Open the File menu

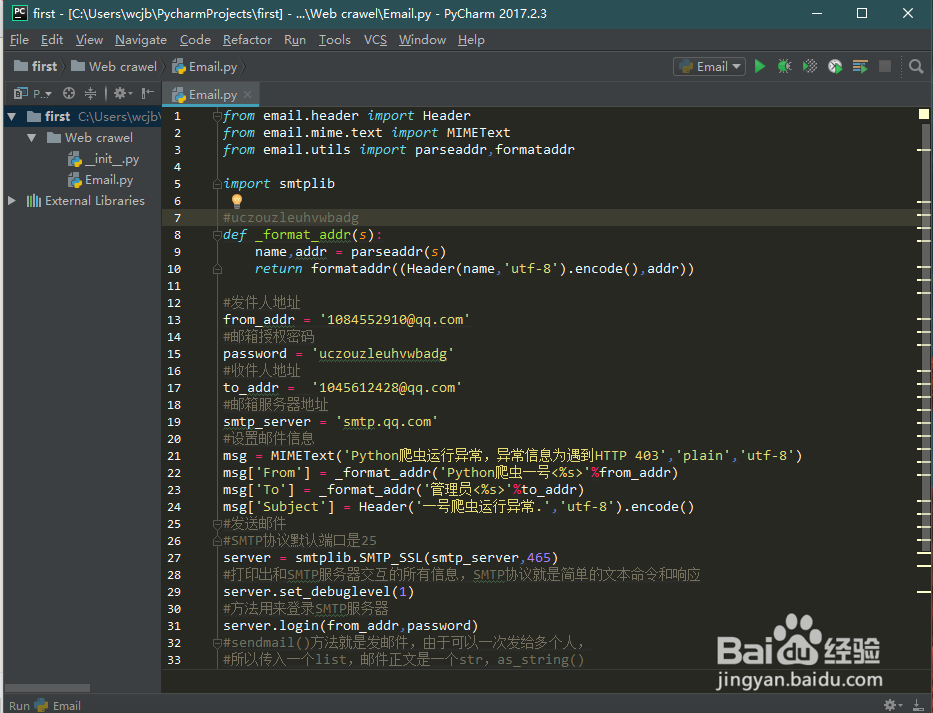[x=19, y=40]
